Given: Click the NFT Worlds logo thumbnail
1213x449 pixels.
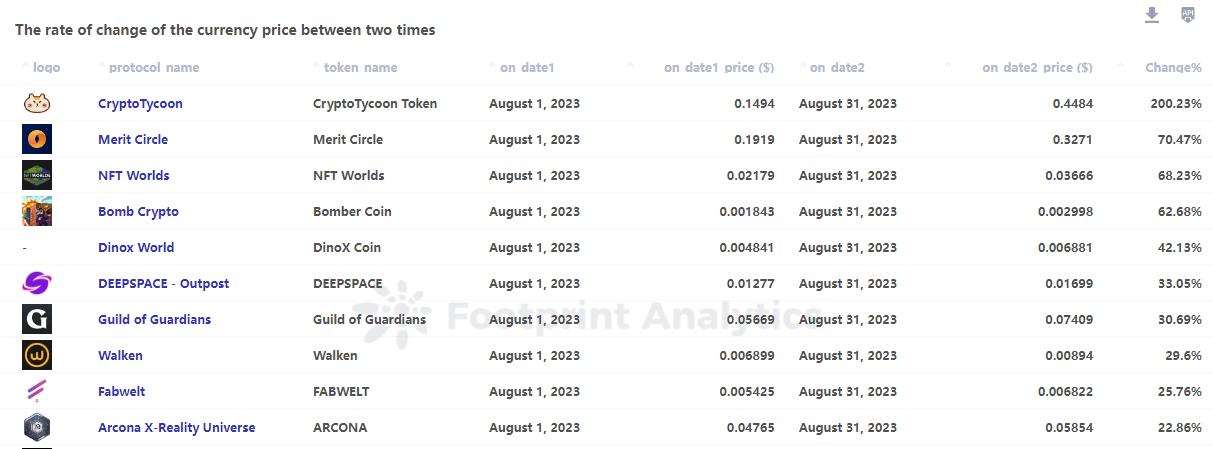Looking at the screenshot, I should click(x=37, y=175).
